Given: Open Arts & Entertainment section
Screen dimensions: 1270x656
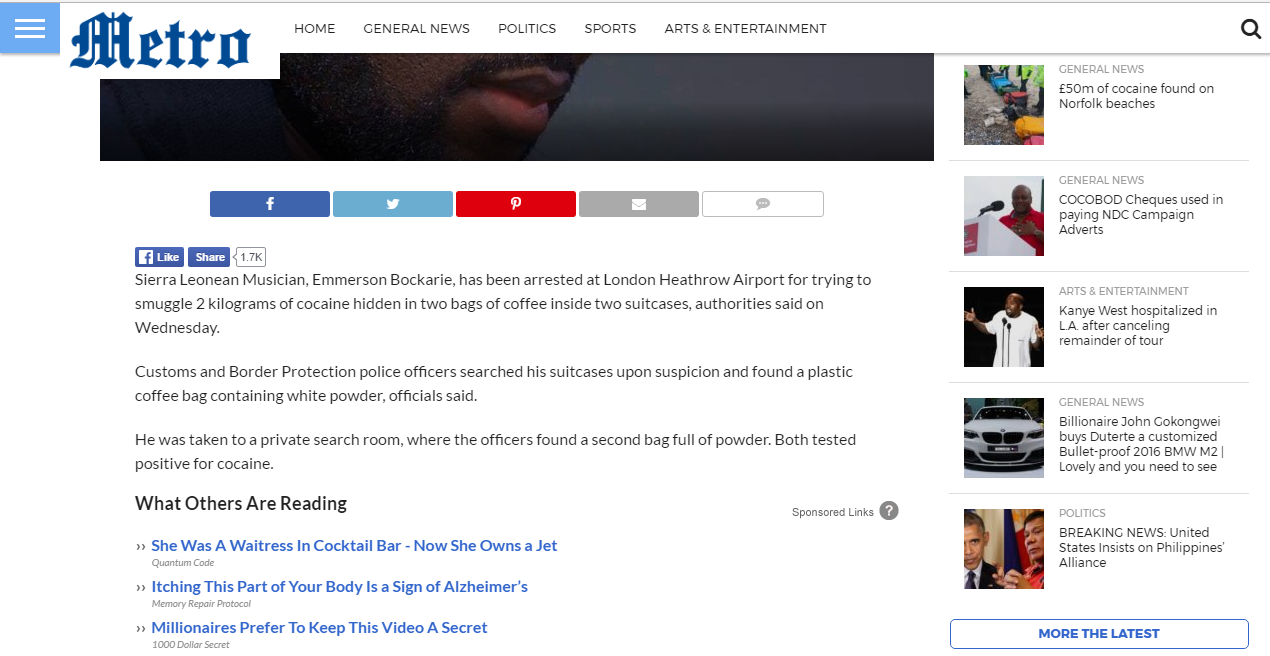Looking at the screenshot, I should 745,29.
